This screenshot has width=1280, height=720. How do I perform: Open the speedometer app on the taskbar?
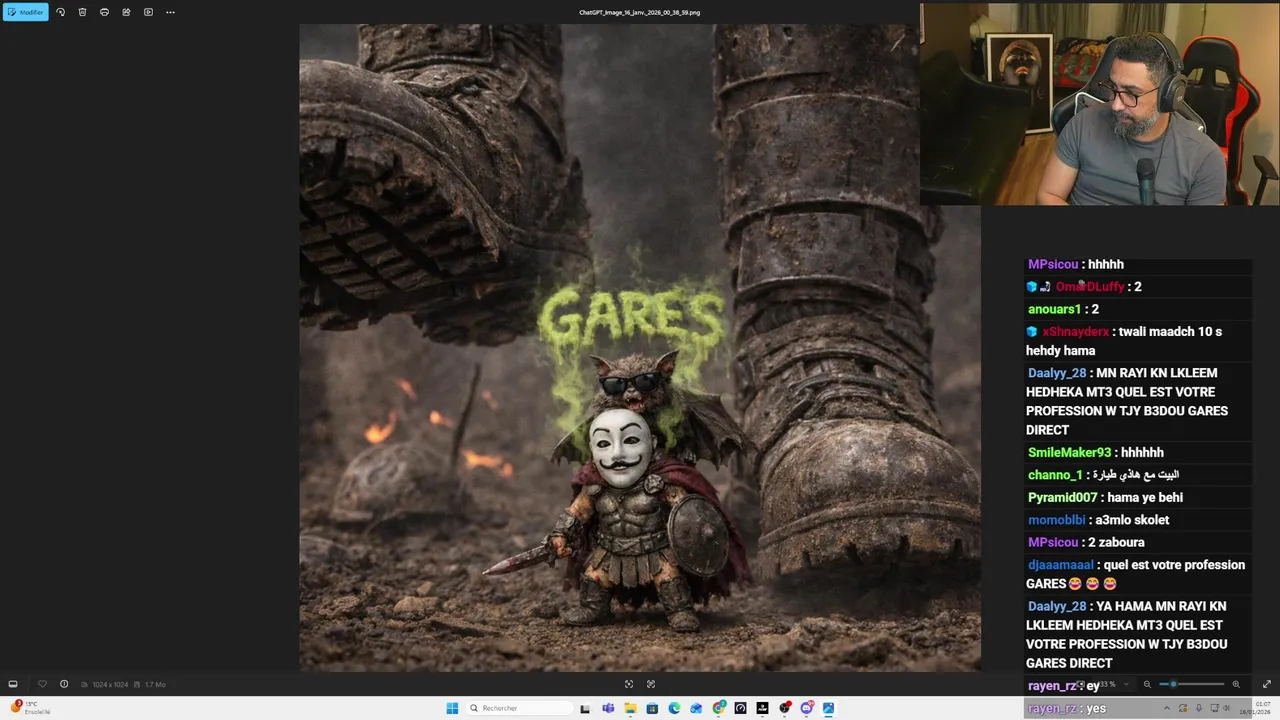coord(740,708)
